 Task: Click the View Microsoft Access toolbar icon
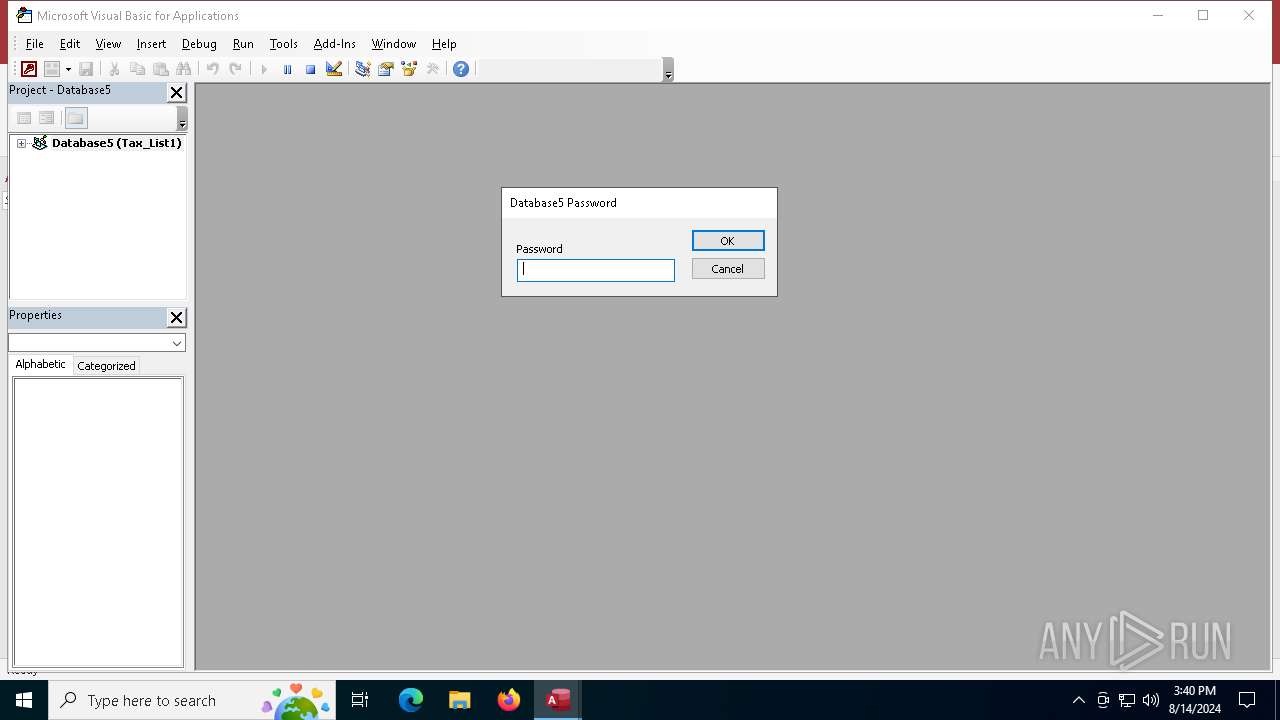point(29,69)
